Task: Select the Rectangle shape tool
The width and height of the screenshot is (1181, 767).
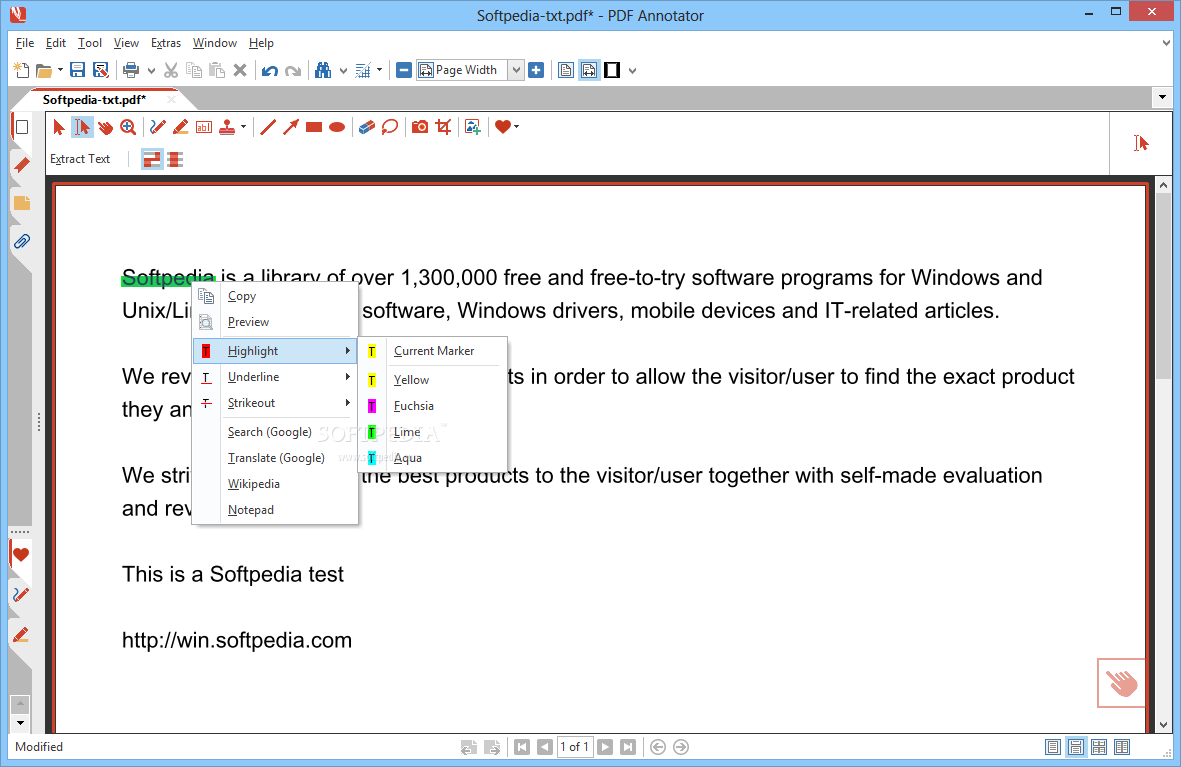Action: 314,127
